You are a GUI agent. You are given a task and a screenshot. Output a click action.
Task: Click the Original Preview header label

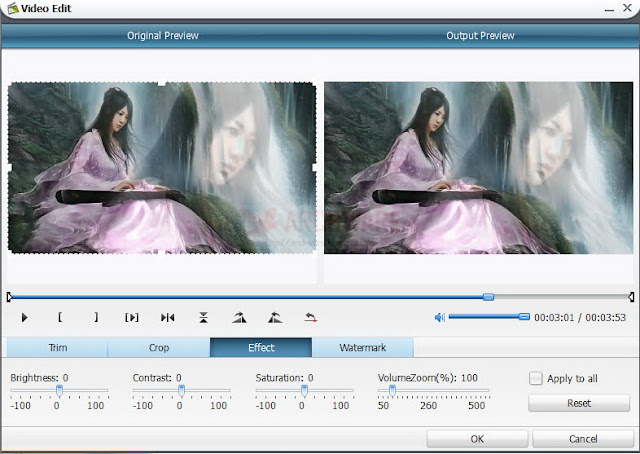[162, 36]
